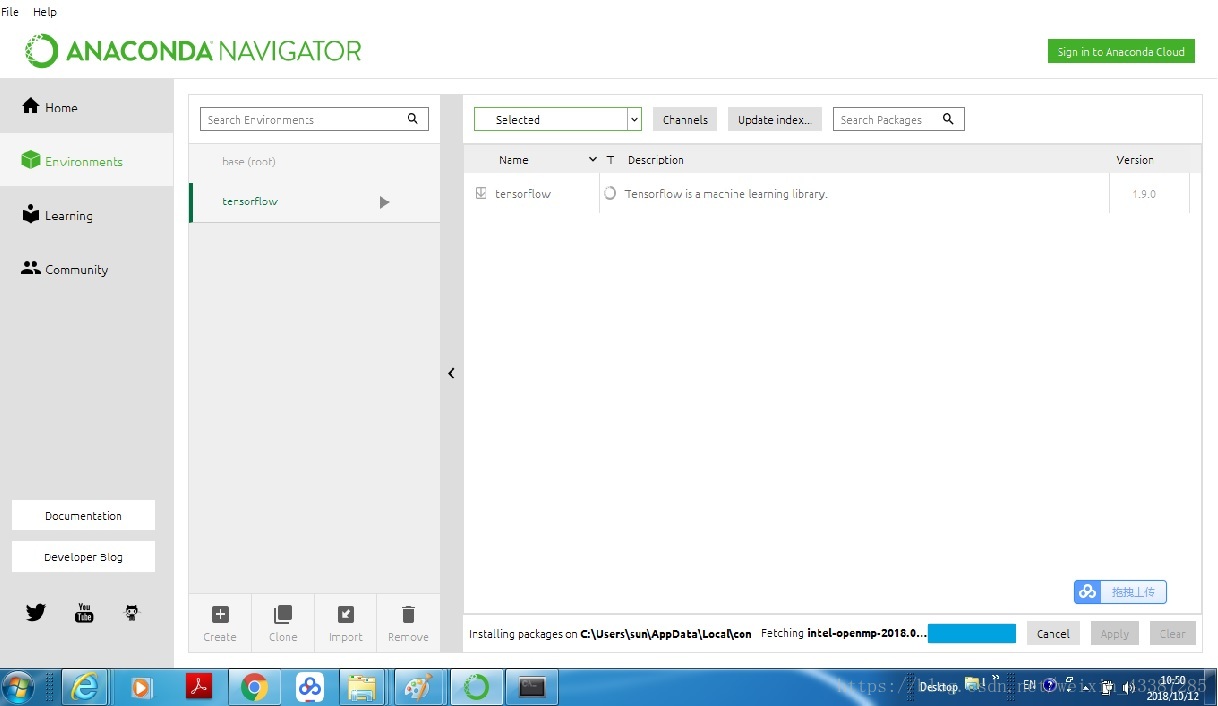Click the 'Fetching intel-openmp' status text
1218x706 pixels.
pyautogui.click(x=844, y=634)
